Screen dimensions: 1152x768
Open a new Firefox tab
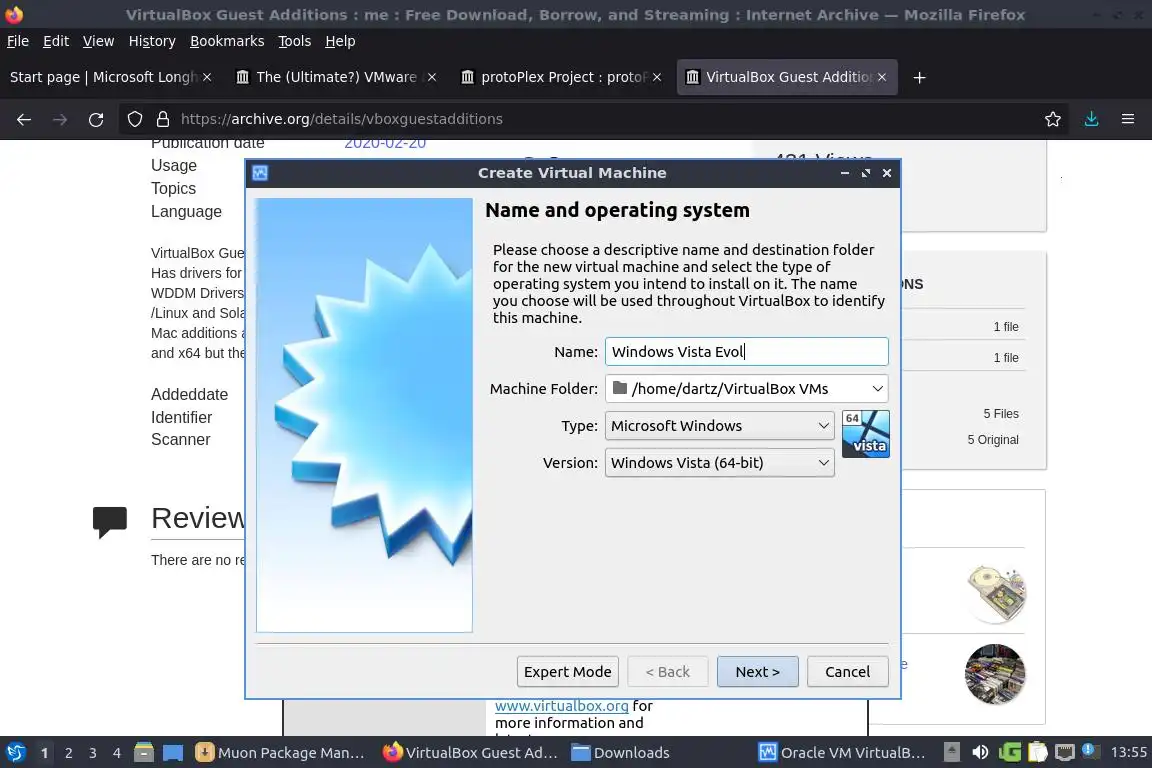(x=919, y=77)
